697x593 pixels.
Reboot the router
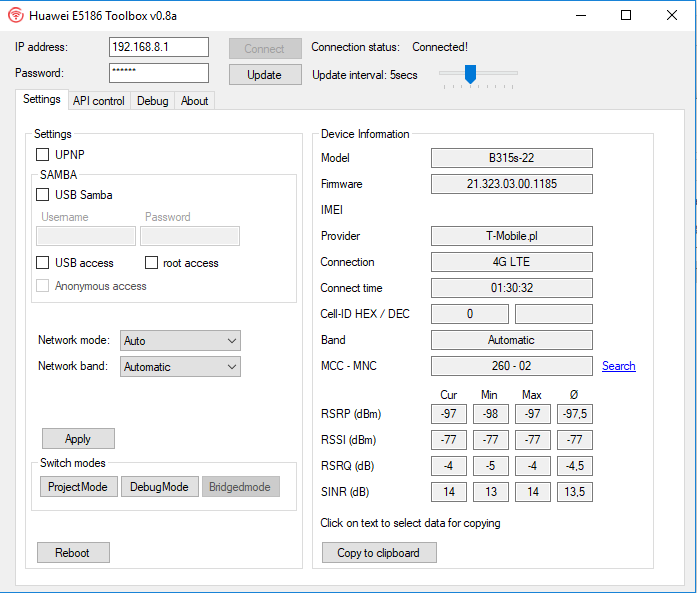pyautogui.click(x=73, y=553)
